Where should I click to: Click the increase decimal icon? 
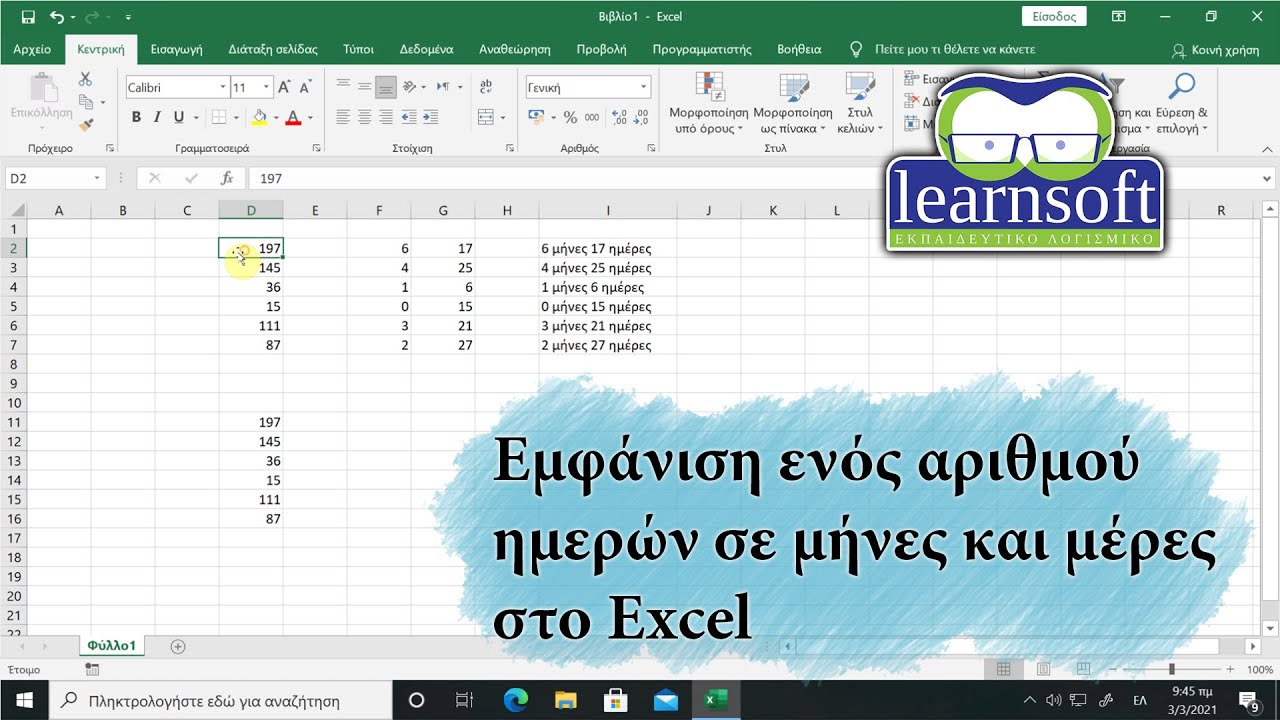click(618, 117)
